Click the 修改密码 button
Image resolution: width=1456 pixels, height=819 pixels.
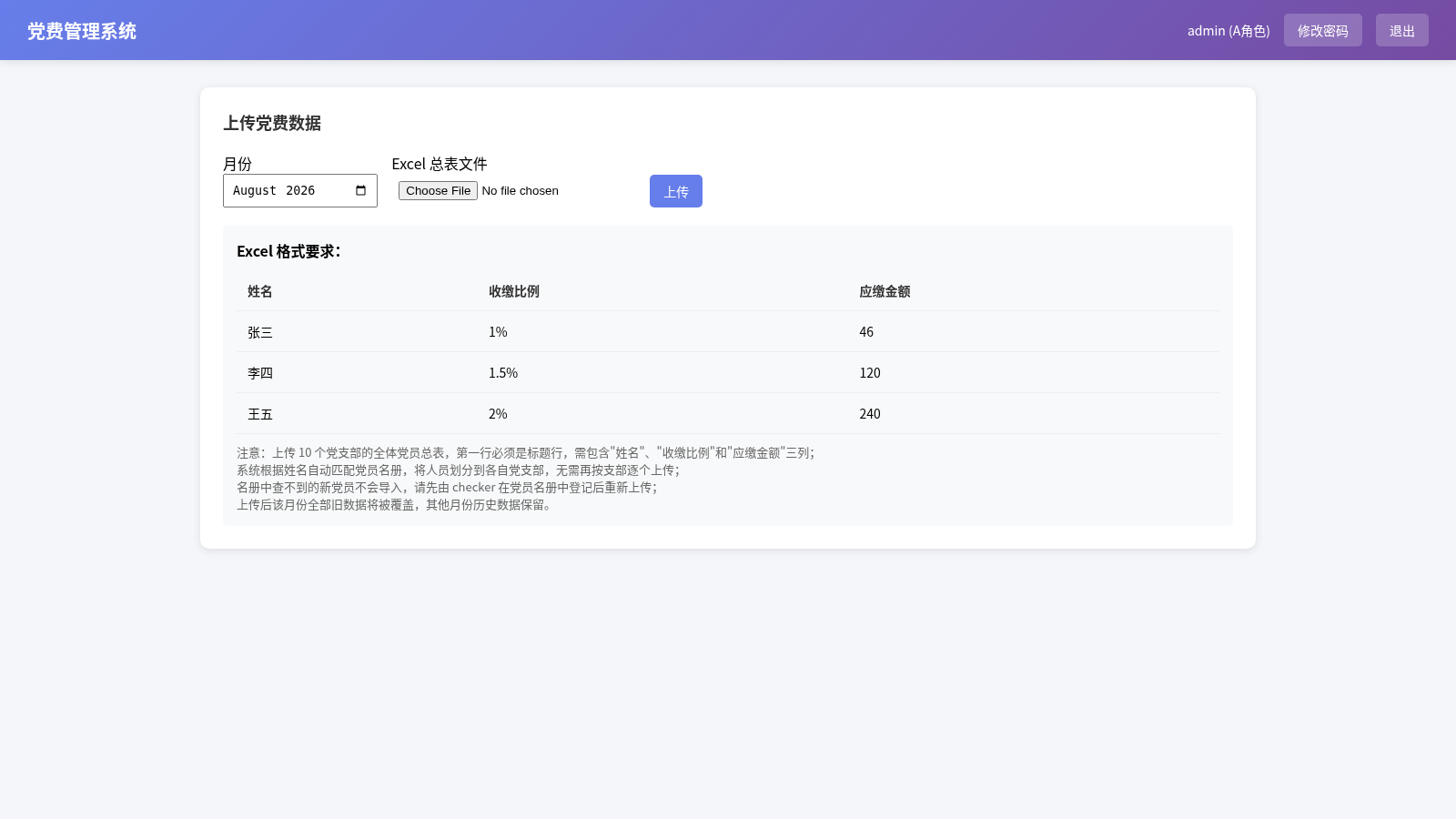point(1322,30)
